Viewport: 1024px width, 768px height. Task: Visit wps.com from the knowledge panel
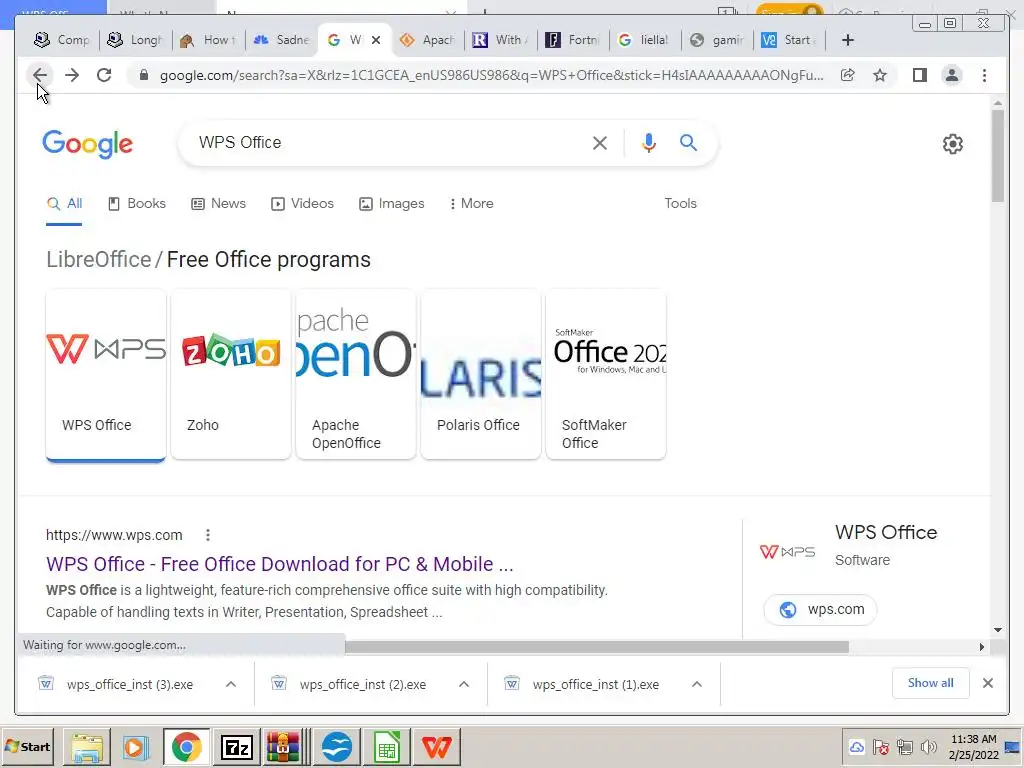pyautogui.click(x=820, y=609)
